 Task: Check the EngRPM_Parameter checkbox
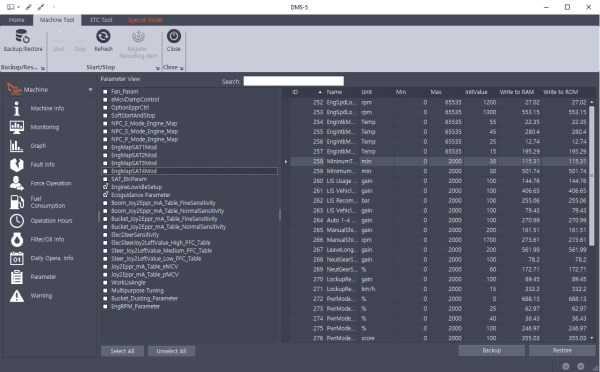point(105,307)
